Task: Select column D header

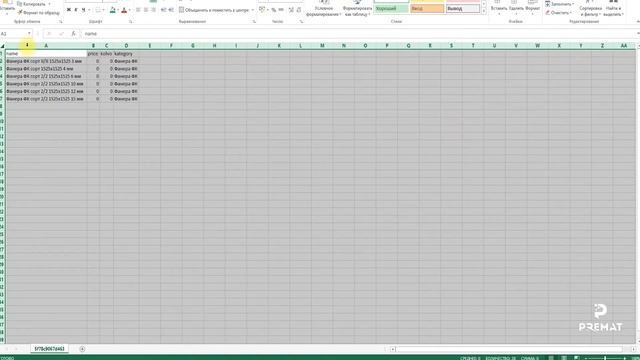Action: pos(126,46)
